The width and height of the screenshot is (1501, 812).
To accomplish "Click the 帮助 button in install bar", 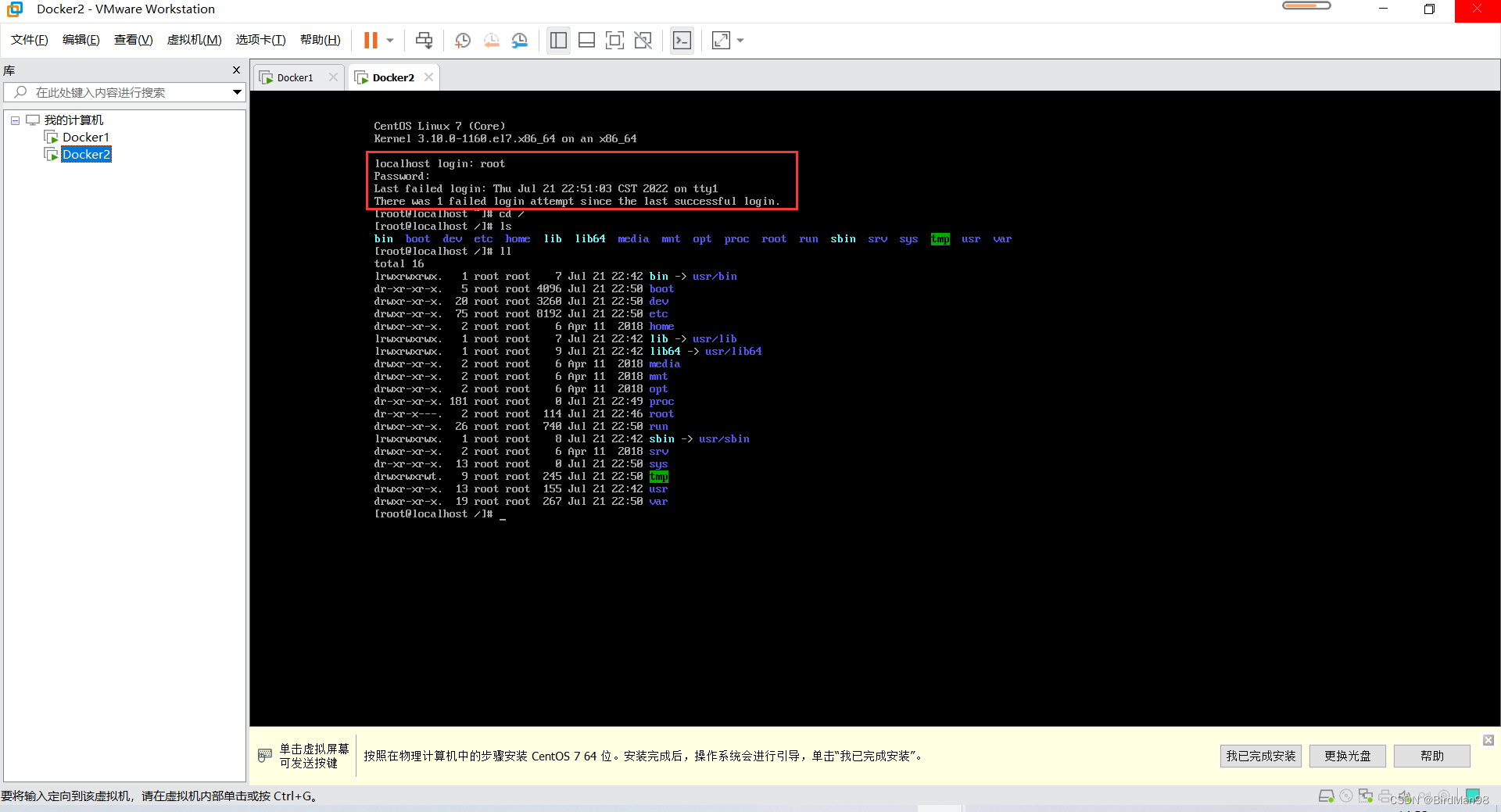I will click(x=1432, y=756).
